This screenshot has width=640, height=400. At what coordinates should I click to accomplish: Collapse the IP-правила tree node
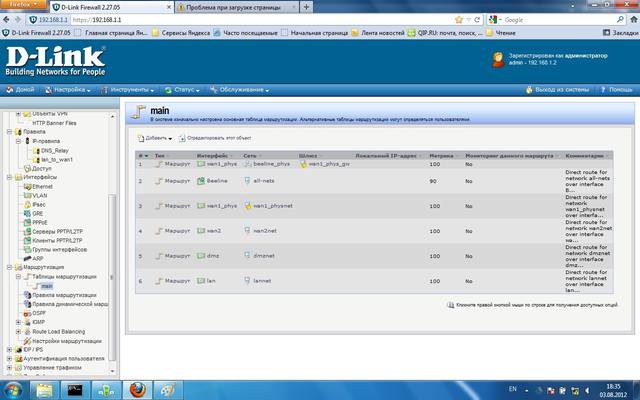coord(18,141)
